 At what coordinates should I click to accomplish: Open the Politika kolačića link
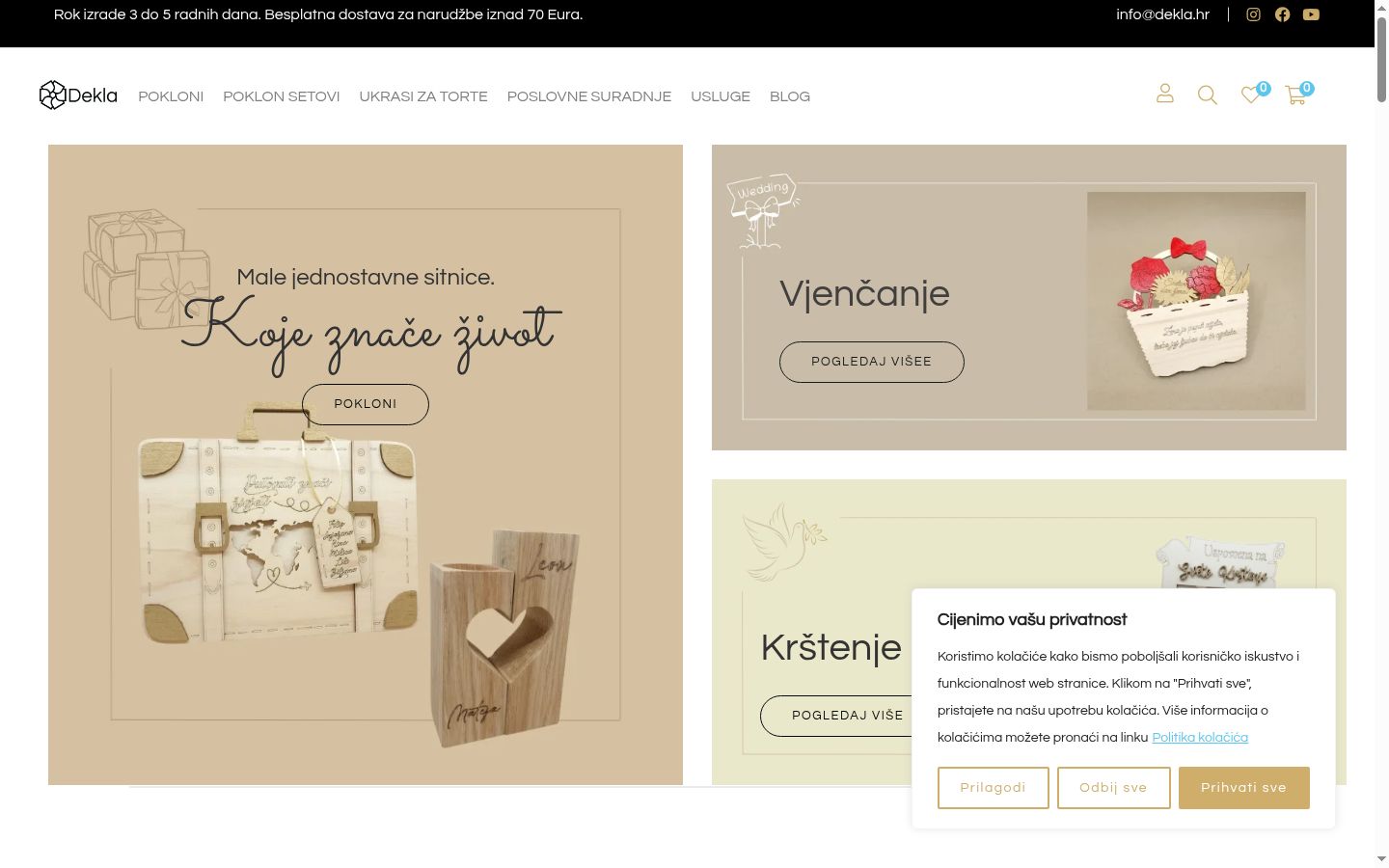click(1200, 738)
